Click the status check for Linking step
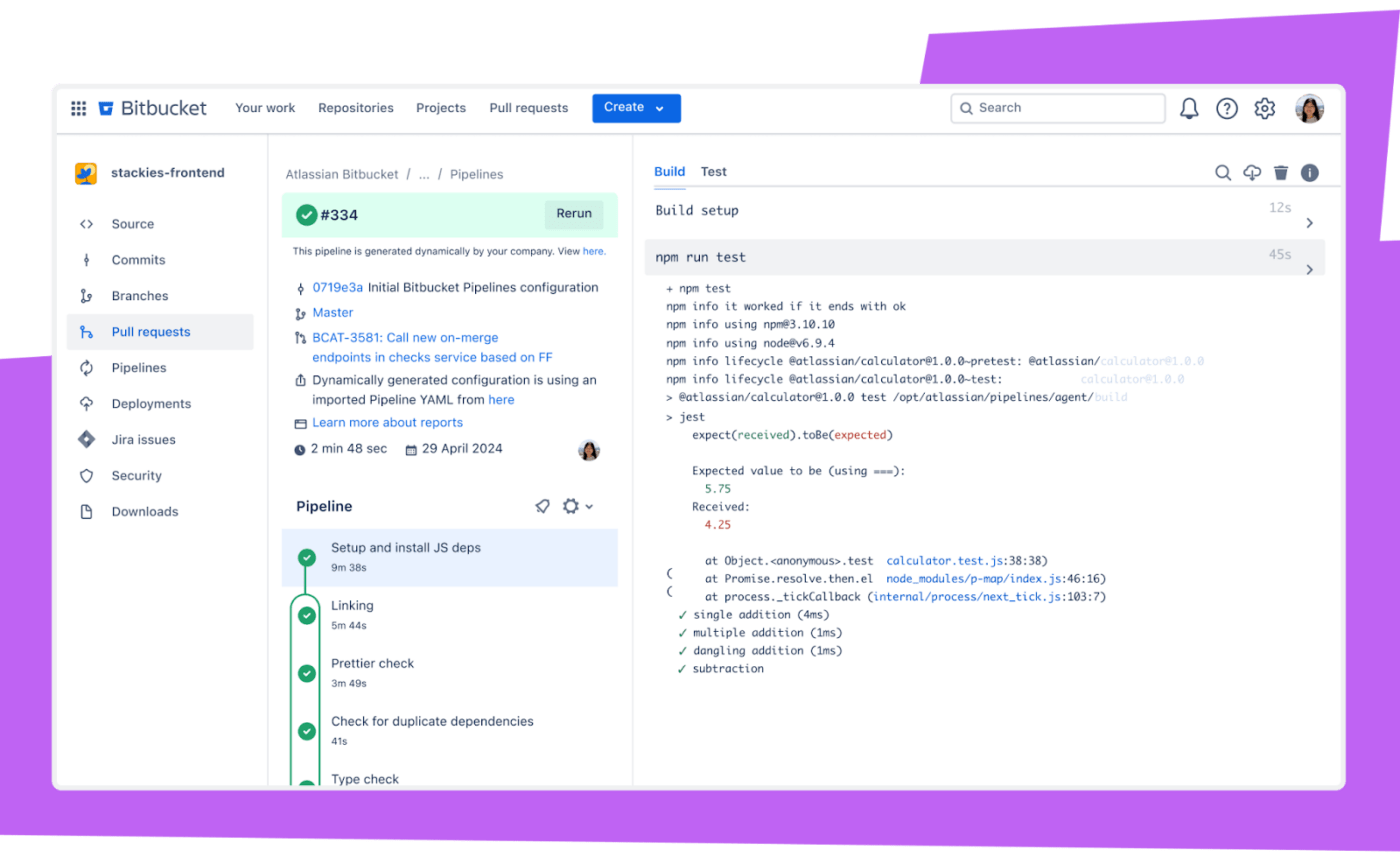Image resolution: width=1400 pixels, height=863 pixels. pos(307,615)
